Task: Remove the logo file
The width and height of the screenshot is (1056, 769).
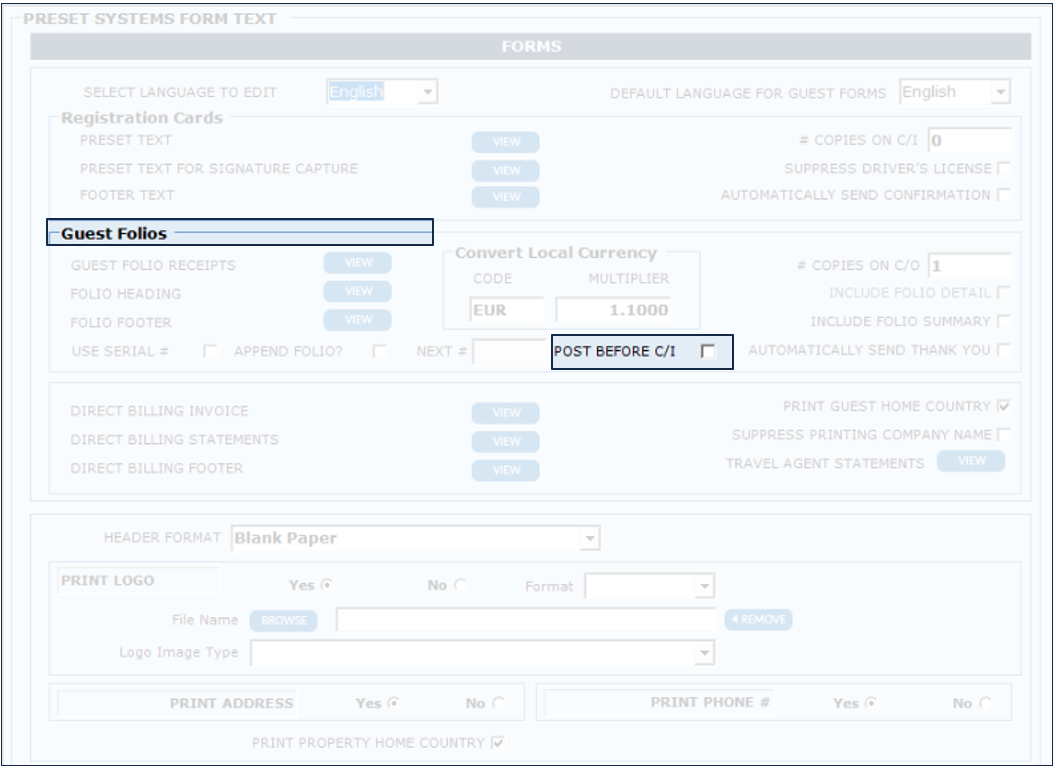Action: pyautogui.click(x=759, y=620)
